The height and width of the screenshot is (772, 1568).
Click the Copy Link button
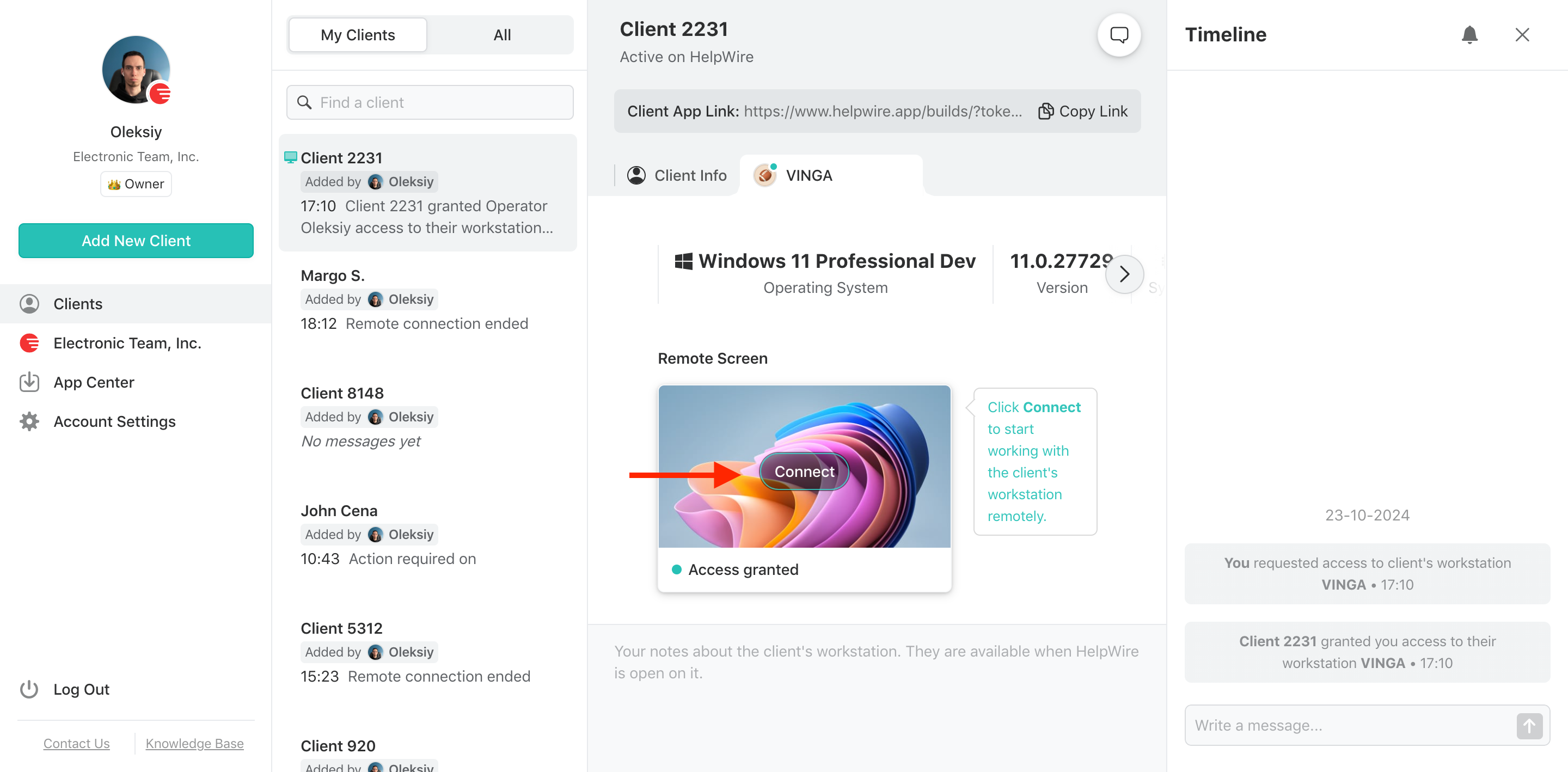(1083, 111)
